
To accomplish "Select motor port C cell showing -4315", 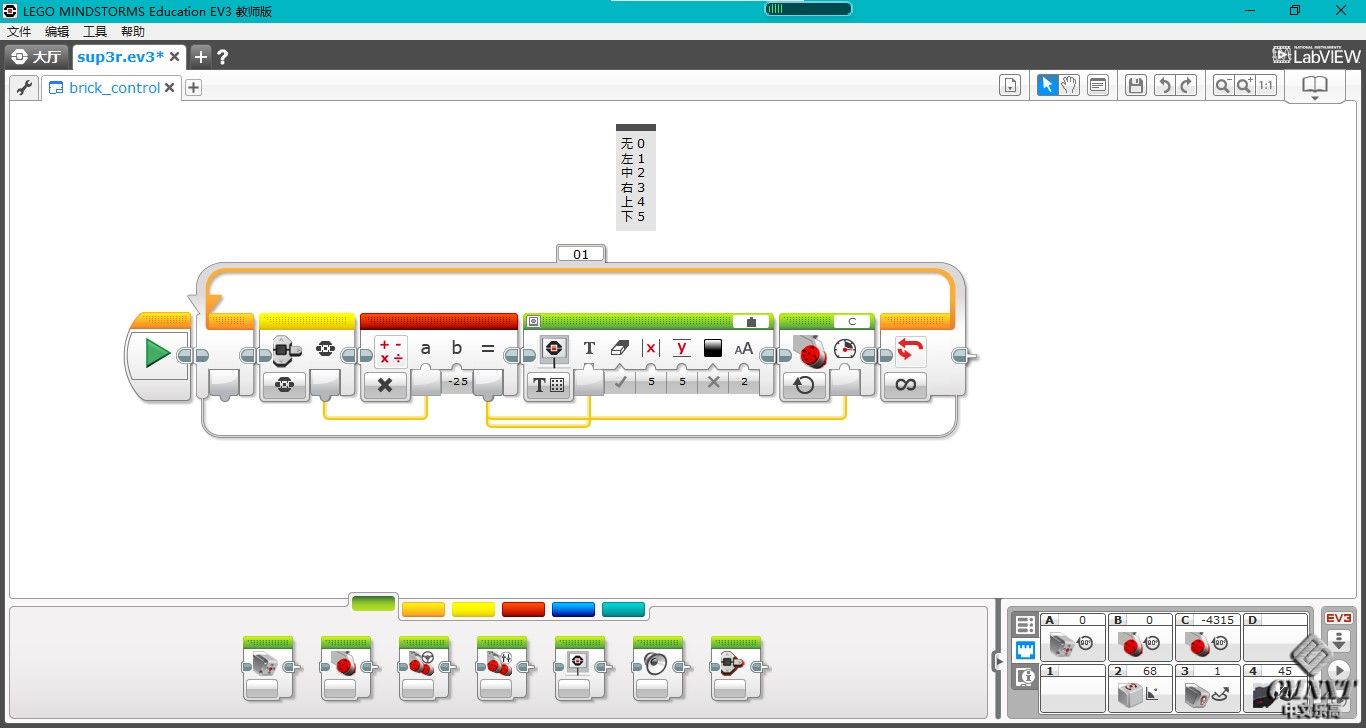I will (x=1208, y=637).
